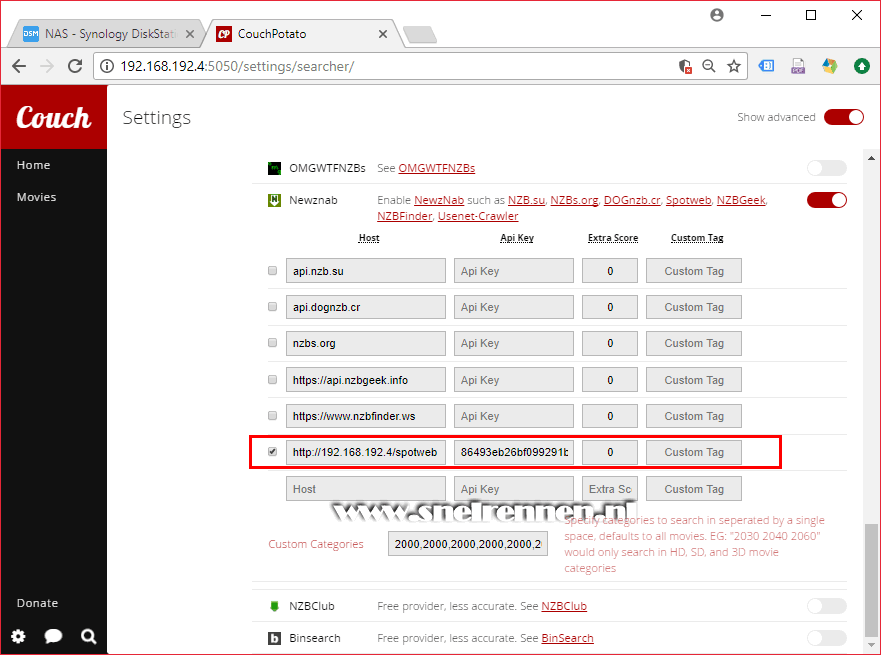Uncheck the spotweb host checkbox
The width and height of the screenshot is (881, 655).
coord(273,452)
